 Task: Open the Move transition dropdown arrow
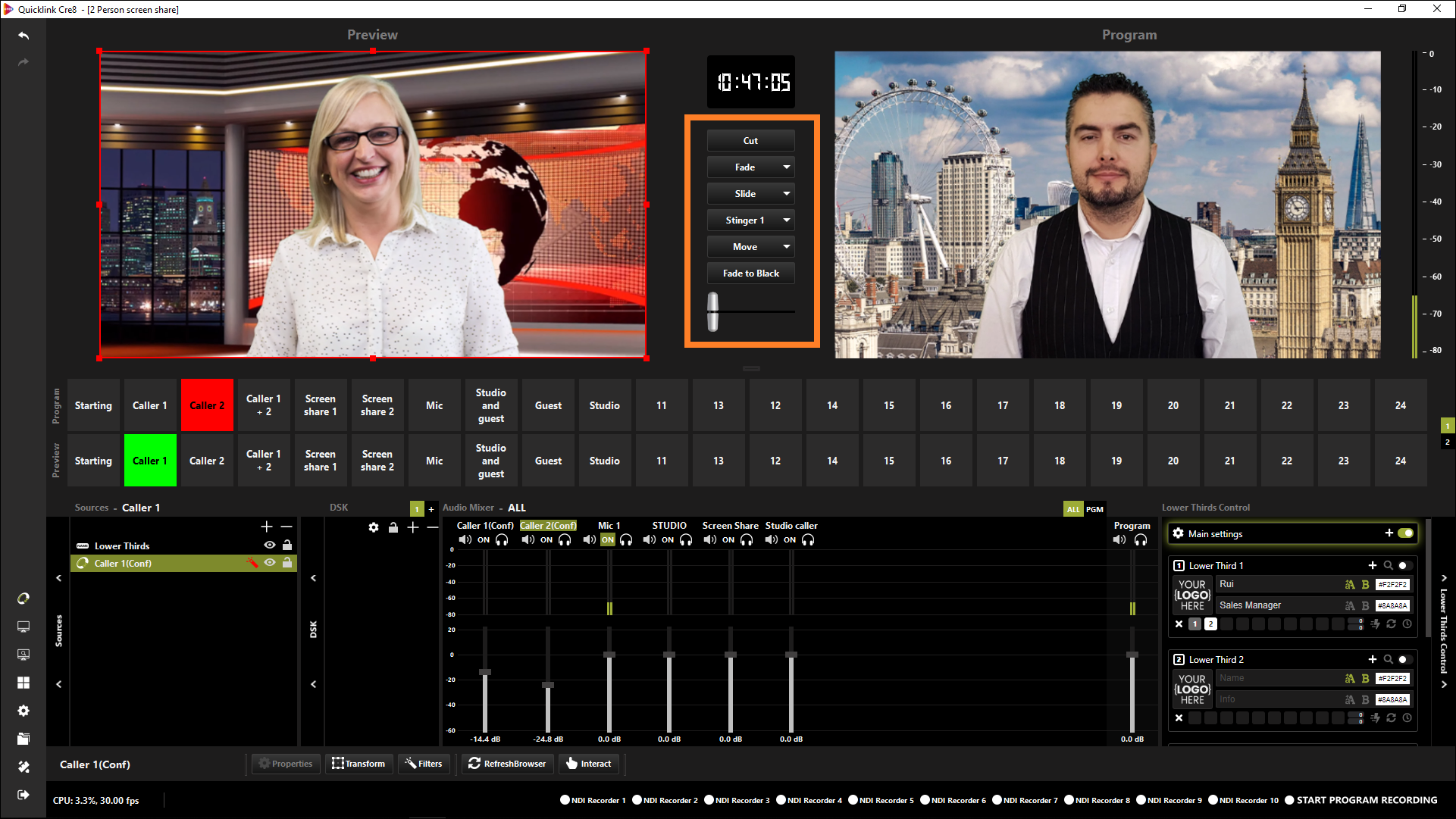tap(786, 247)
